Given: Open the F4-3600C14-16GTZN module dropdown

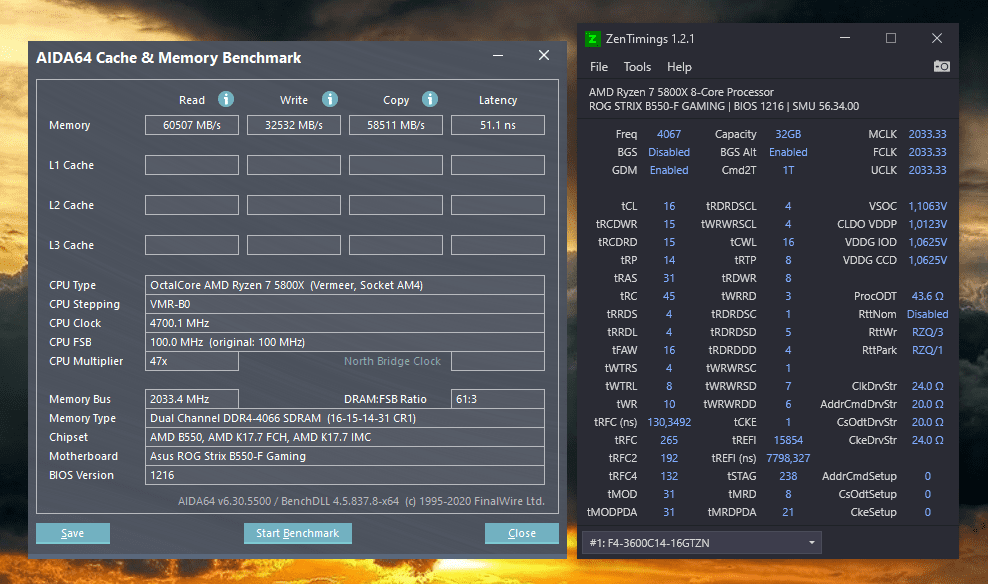Looking at the screenshot, I should (701, 542).
